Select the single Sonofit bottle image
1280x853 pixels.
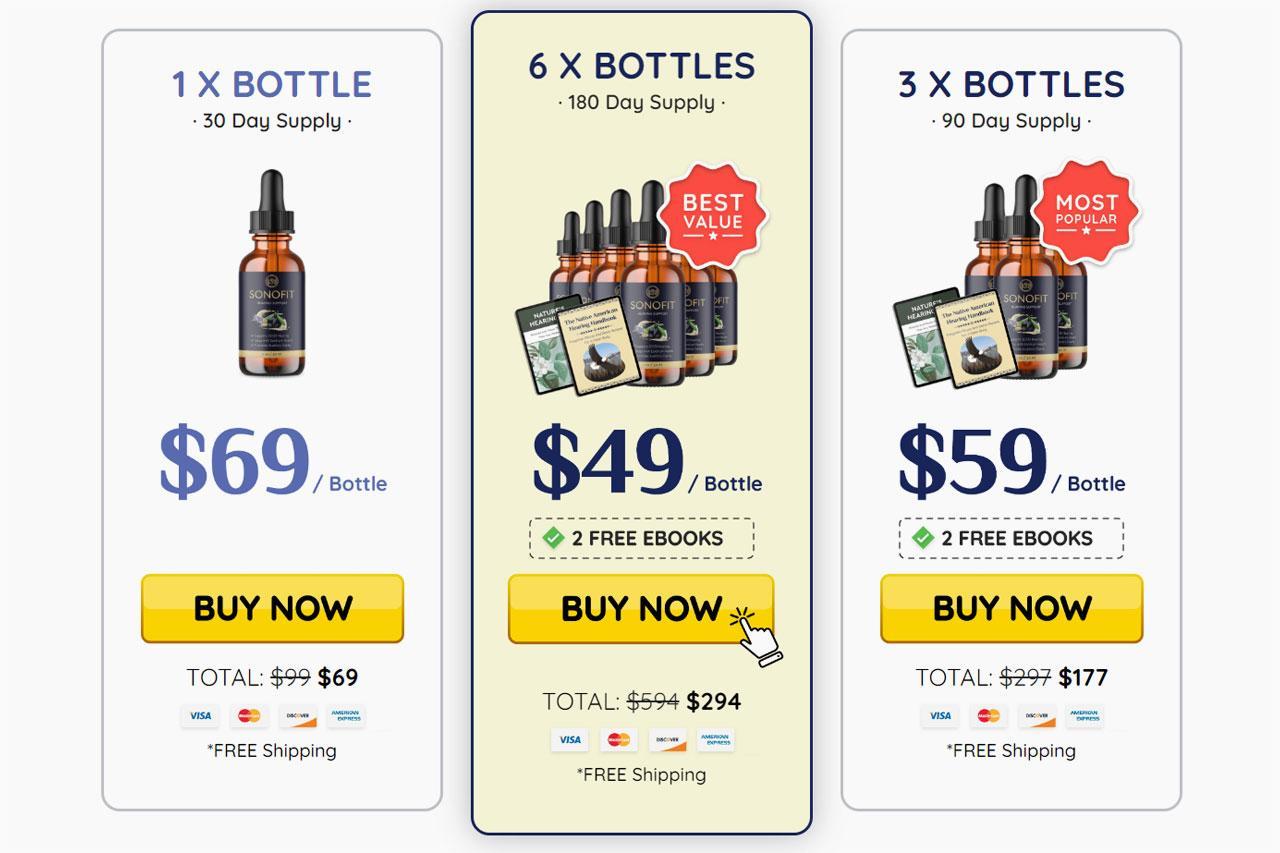[272, 273]
